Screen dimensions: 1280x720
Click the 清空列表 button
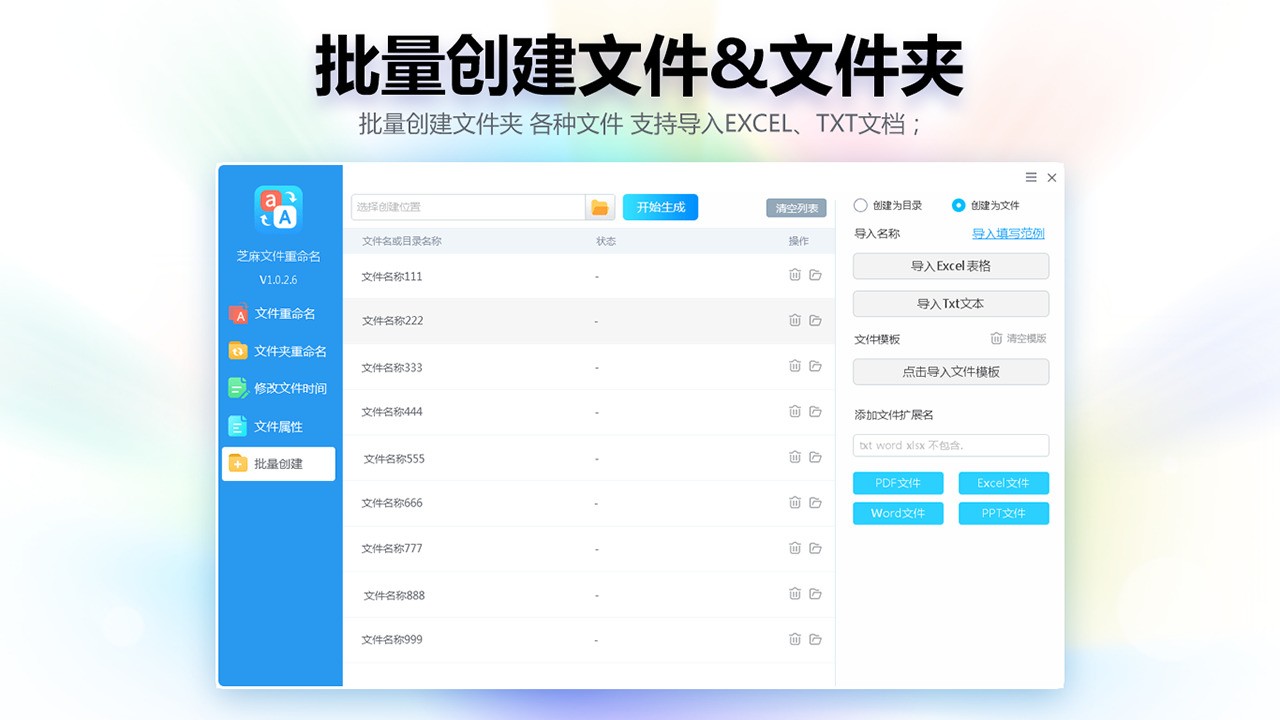point(796,207)
